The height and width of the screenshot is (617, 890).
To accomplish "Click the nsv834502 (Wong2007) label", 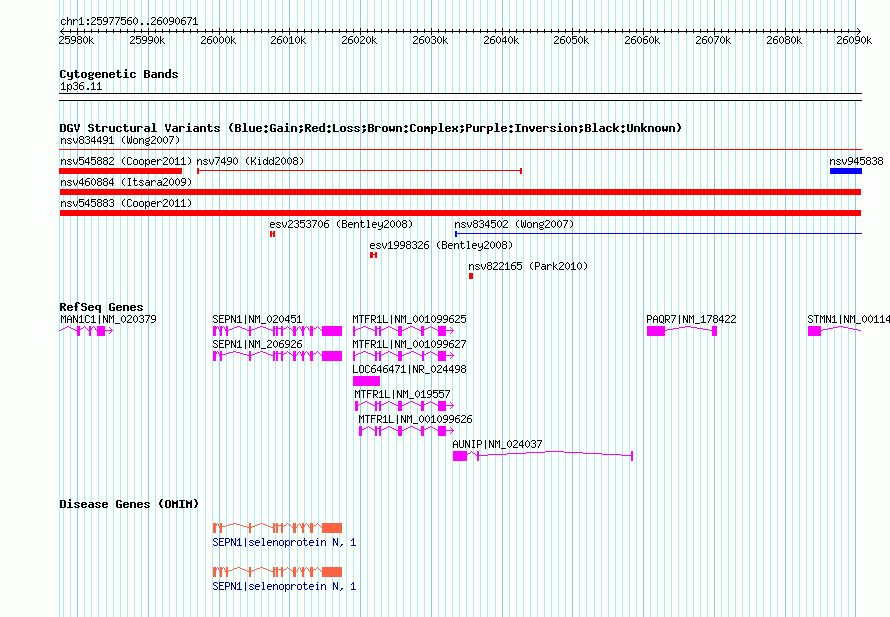I will (514, 224).
